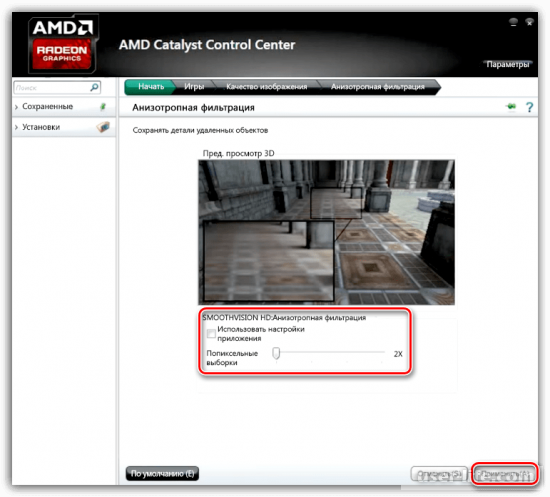Toggle Использовать настройки приложения checkbox
This screenshot has width=550, height=497.
211,333
